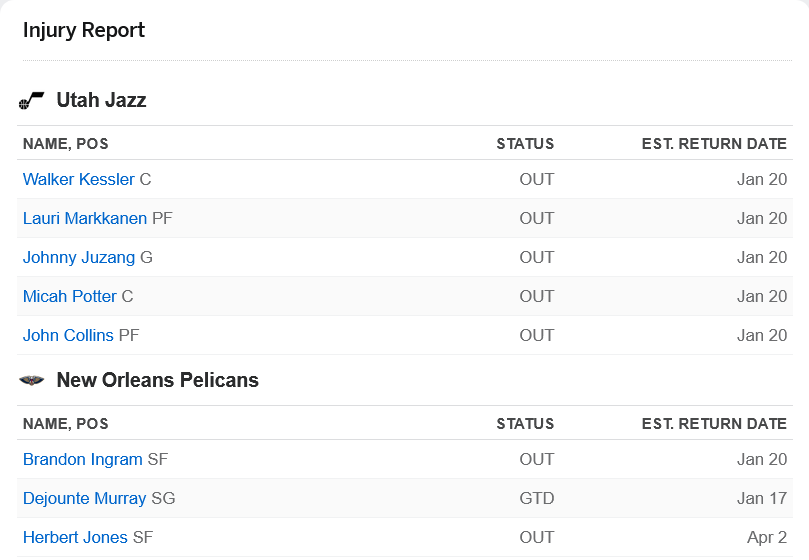Open Herbert Jones profile link

point(75,537)
